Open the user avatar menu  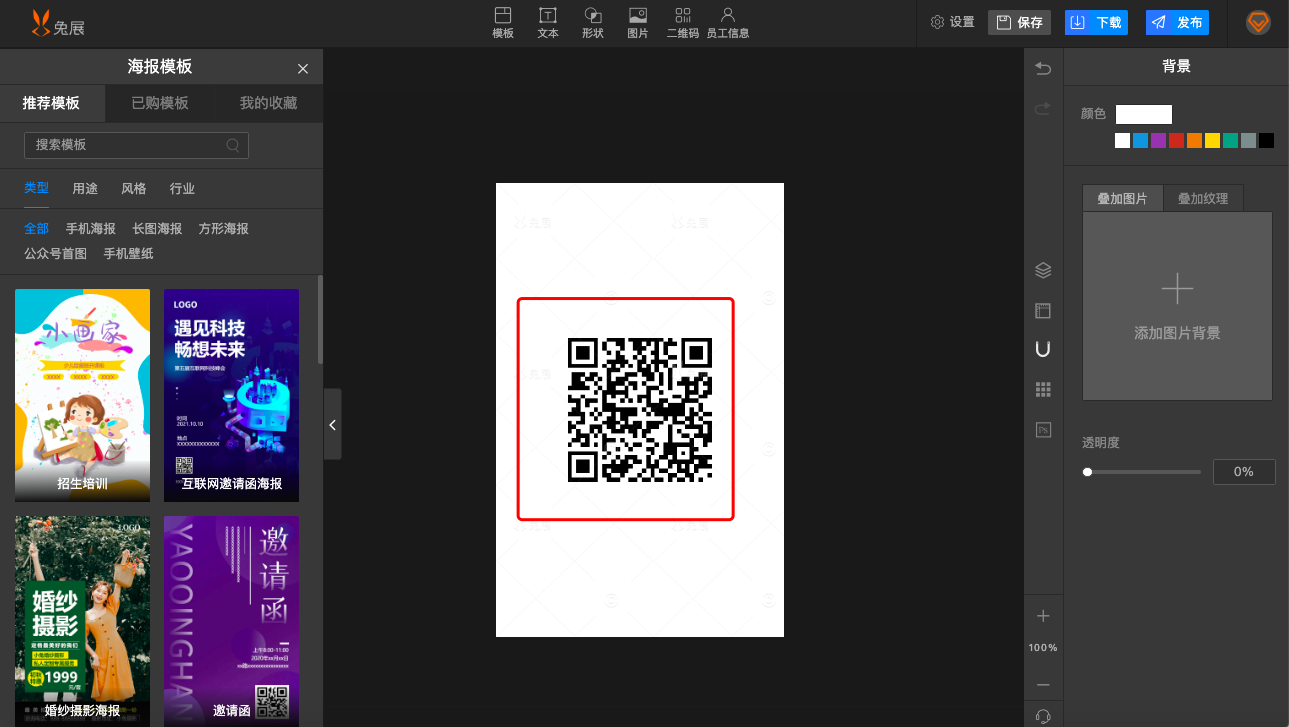(1258, 22)
